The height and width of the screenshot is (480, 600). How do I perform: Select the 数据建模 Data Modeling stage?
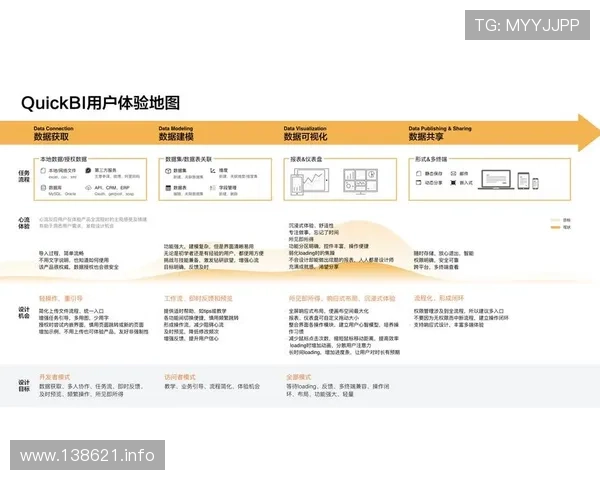click(176, 133)
